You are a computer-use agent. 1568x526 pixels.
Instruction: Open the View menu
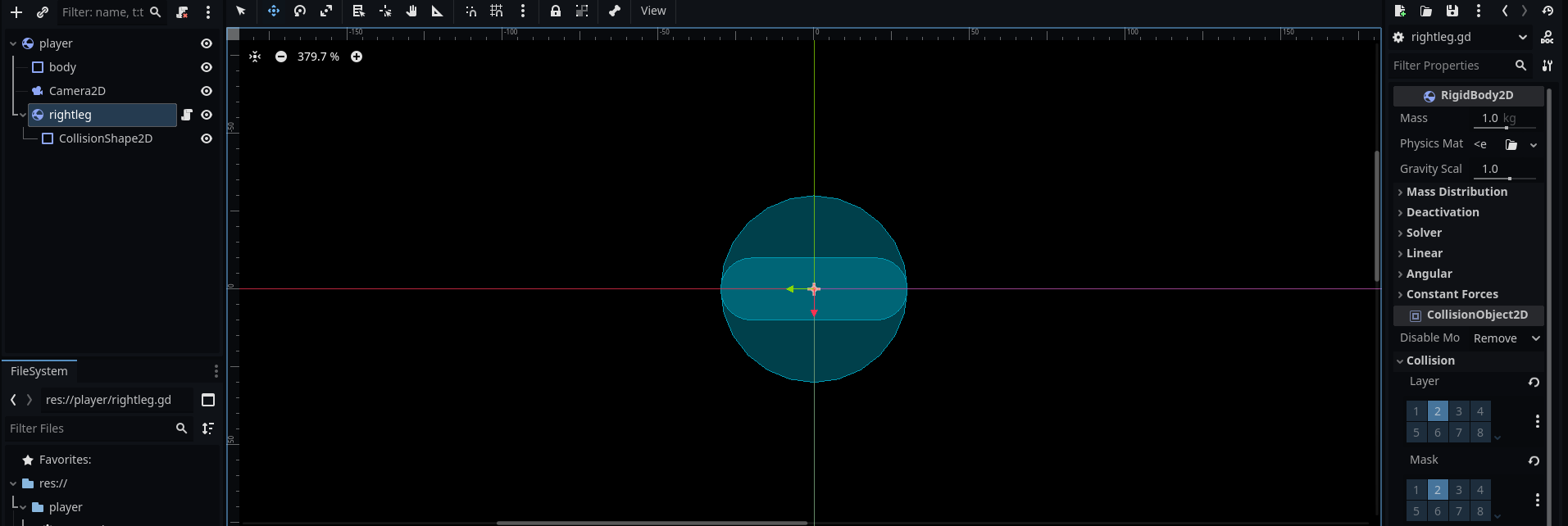pos(653,11)
